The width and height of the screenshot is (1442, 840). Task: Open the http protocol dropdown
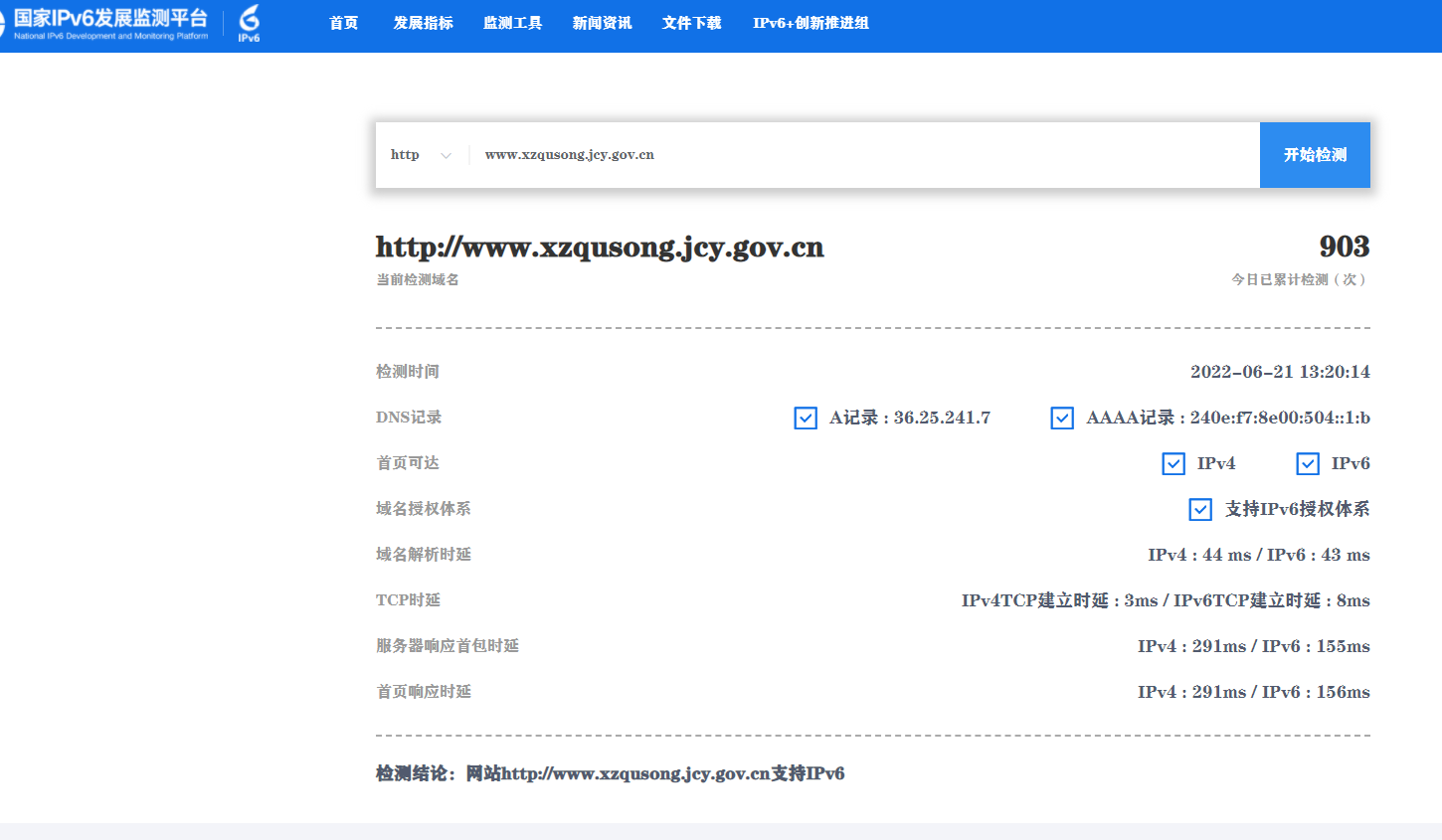[406, 155]
